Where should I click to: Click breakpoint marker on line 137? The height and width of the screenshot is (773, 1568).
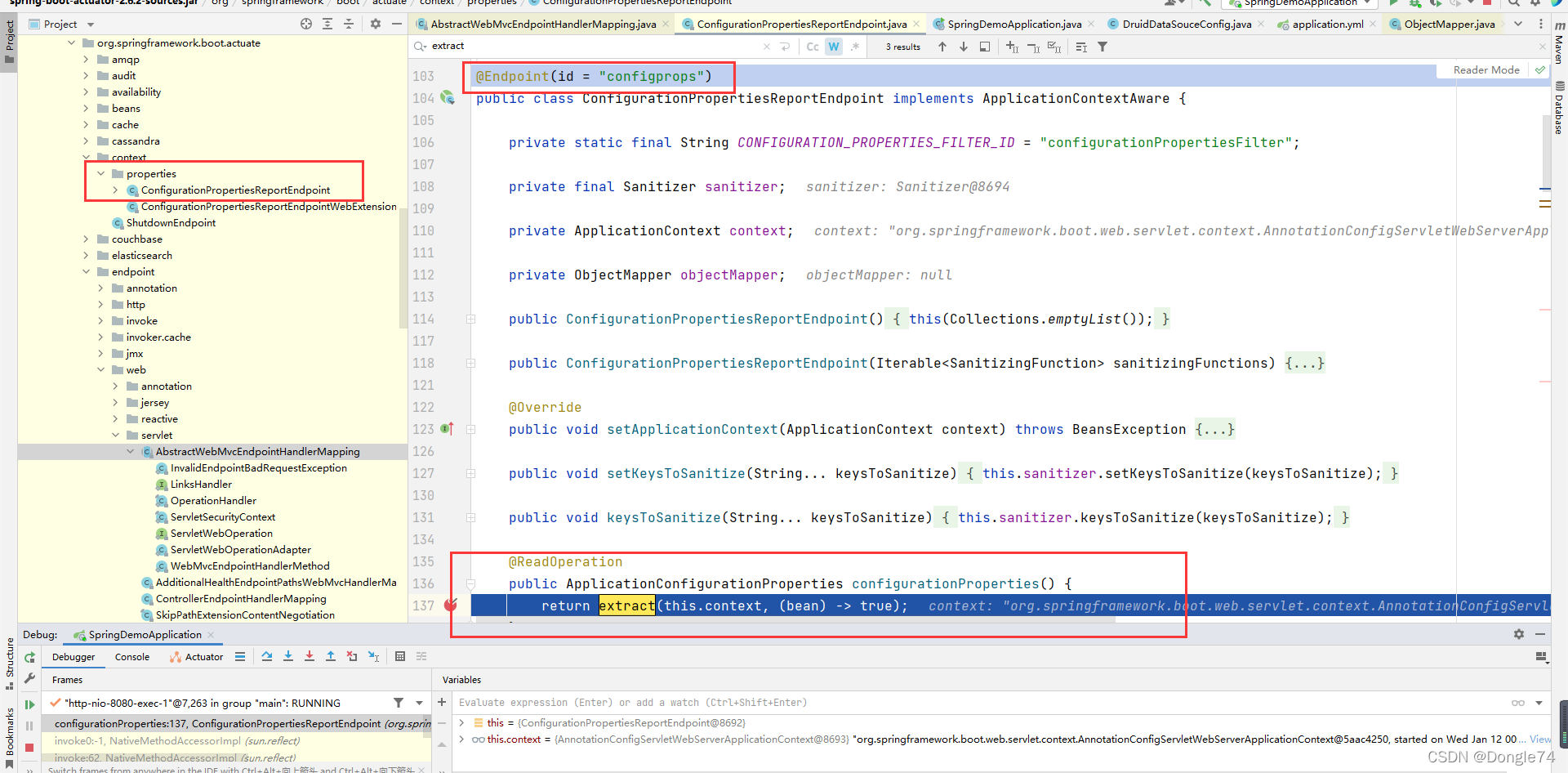click(x=450, y=605)
